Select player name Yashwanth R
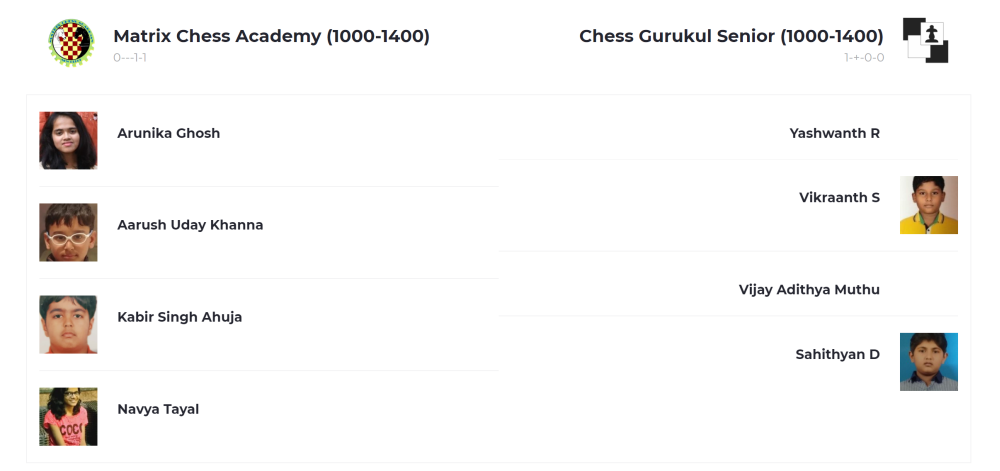The width and height of the screenshot is (1000, 471). click(834, 133)
